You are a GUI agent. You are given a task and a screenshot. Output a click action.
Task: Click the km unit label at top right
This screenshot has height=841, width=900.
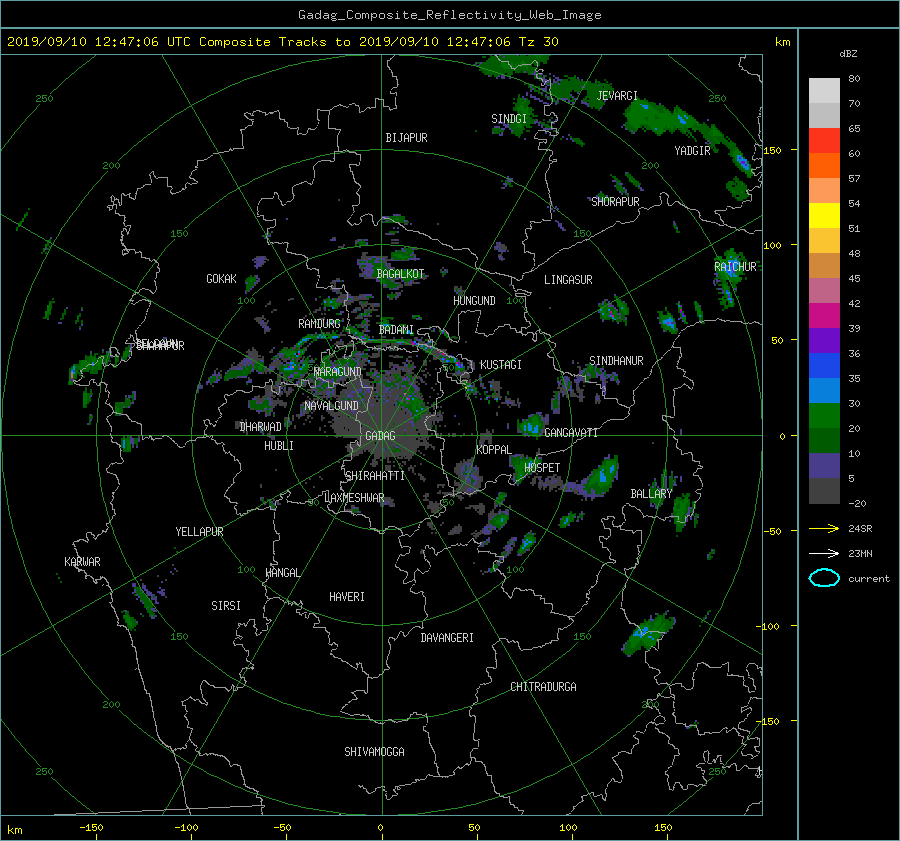[x=782, y=42]
